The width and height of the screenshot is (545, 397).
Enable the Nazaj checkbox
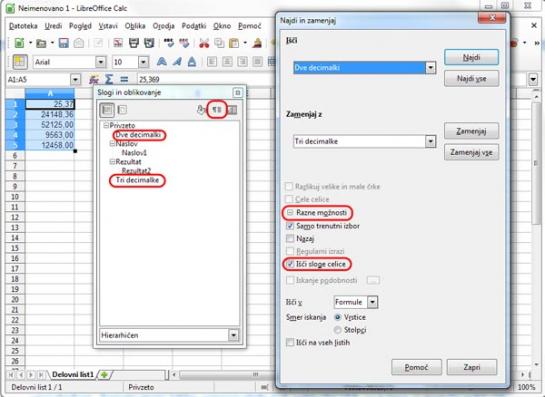290,238
